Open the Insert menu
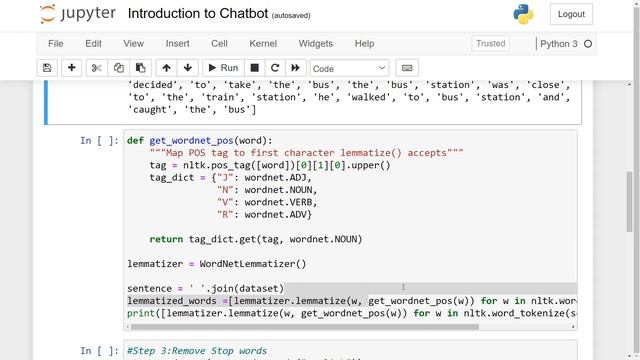 click(177, 44)
